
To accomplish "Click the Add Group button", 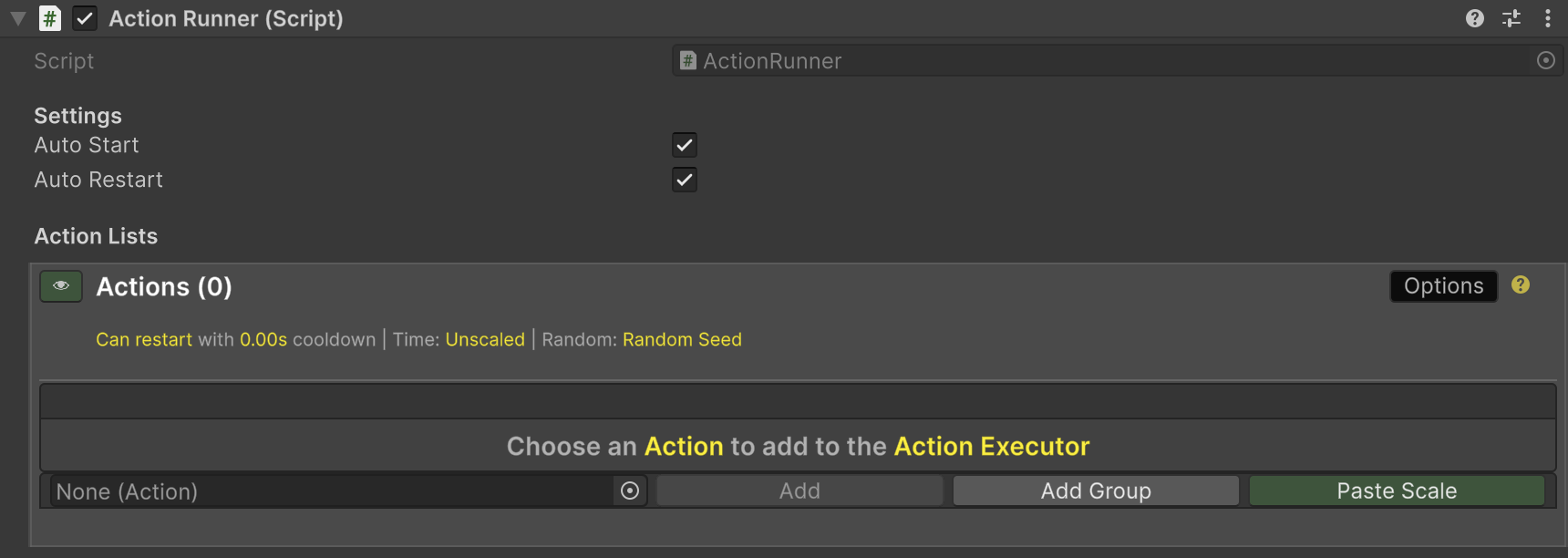I will point(1096,491).
